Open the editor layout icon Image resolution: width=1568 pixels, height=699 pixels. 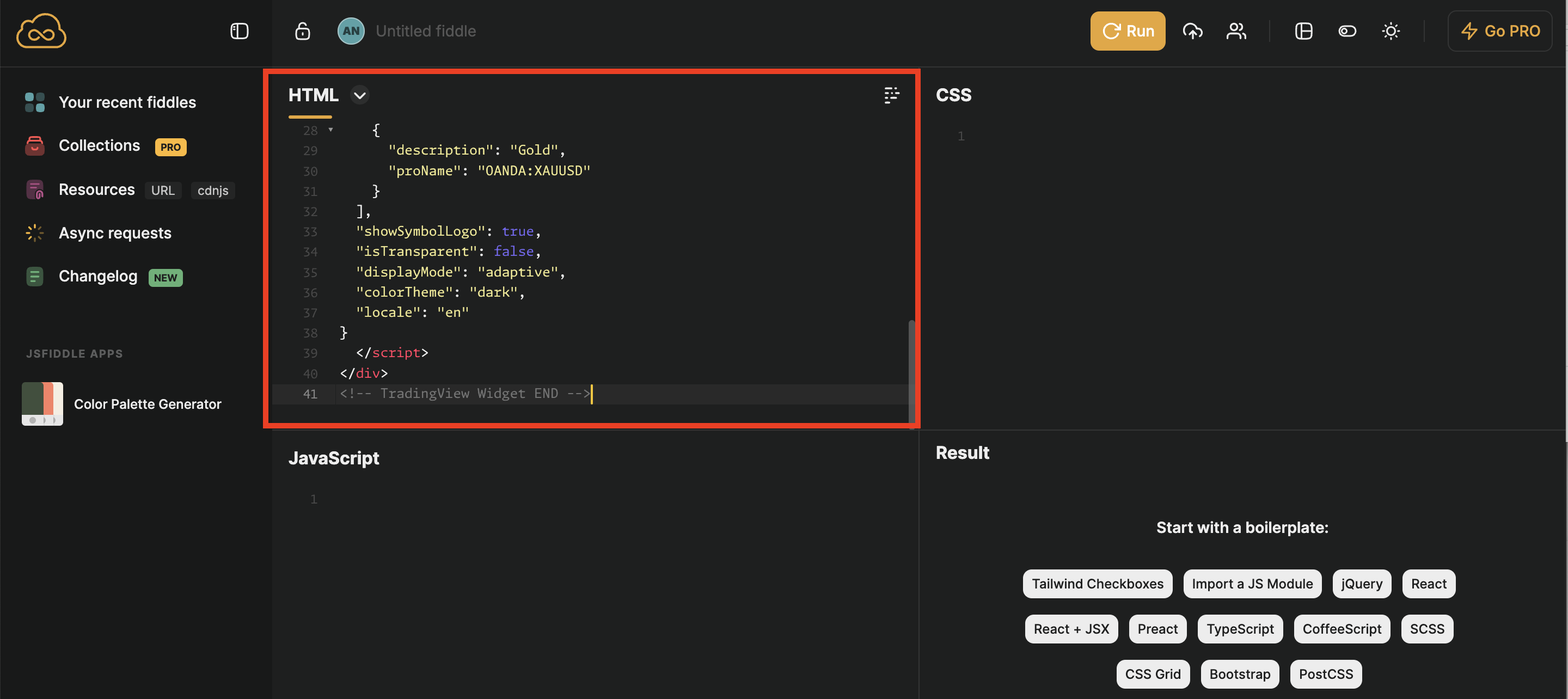(1303, 31)
